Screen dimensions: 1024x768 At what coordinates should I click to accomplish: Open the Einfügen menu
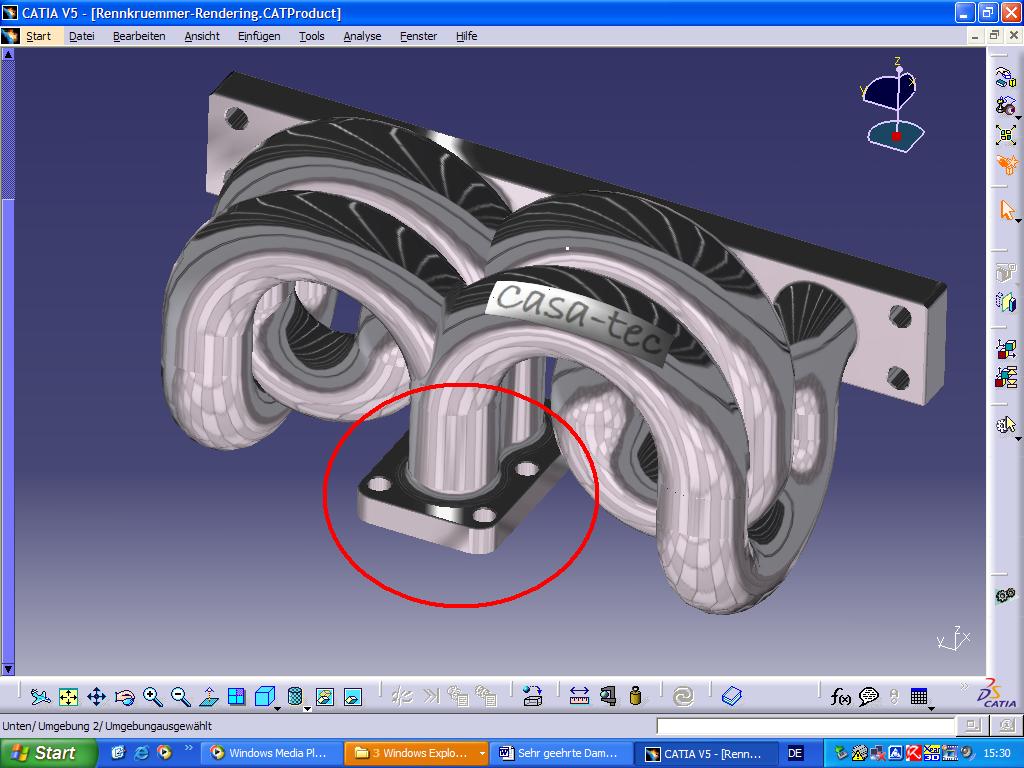pyautogui.click(x=259, y=36)
